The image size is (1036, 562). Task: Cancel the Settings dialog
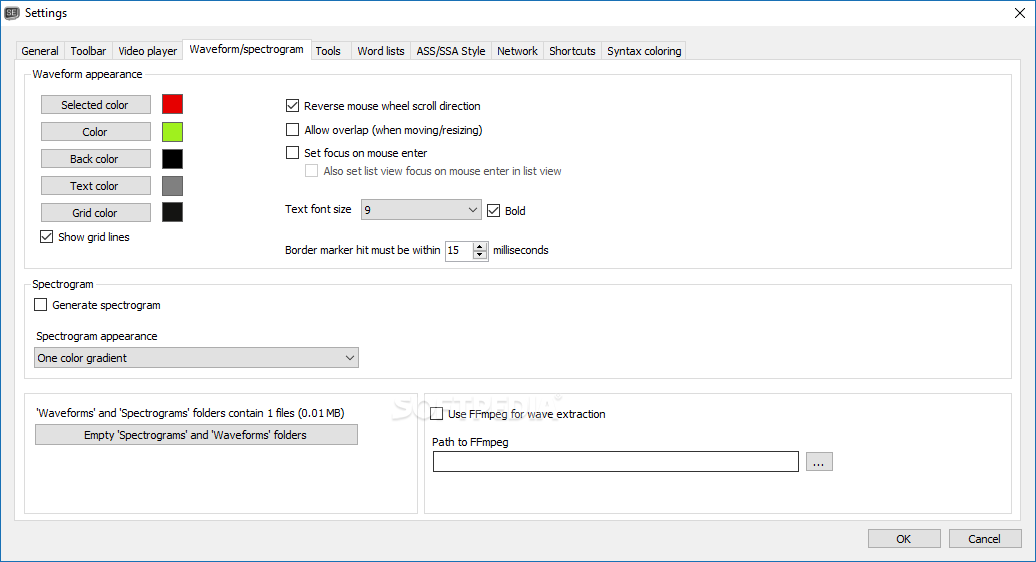point(984,539)
